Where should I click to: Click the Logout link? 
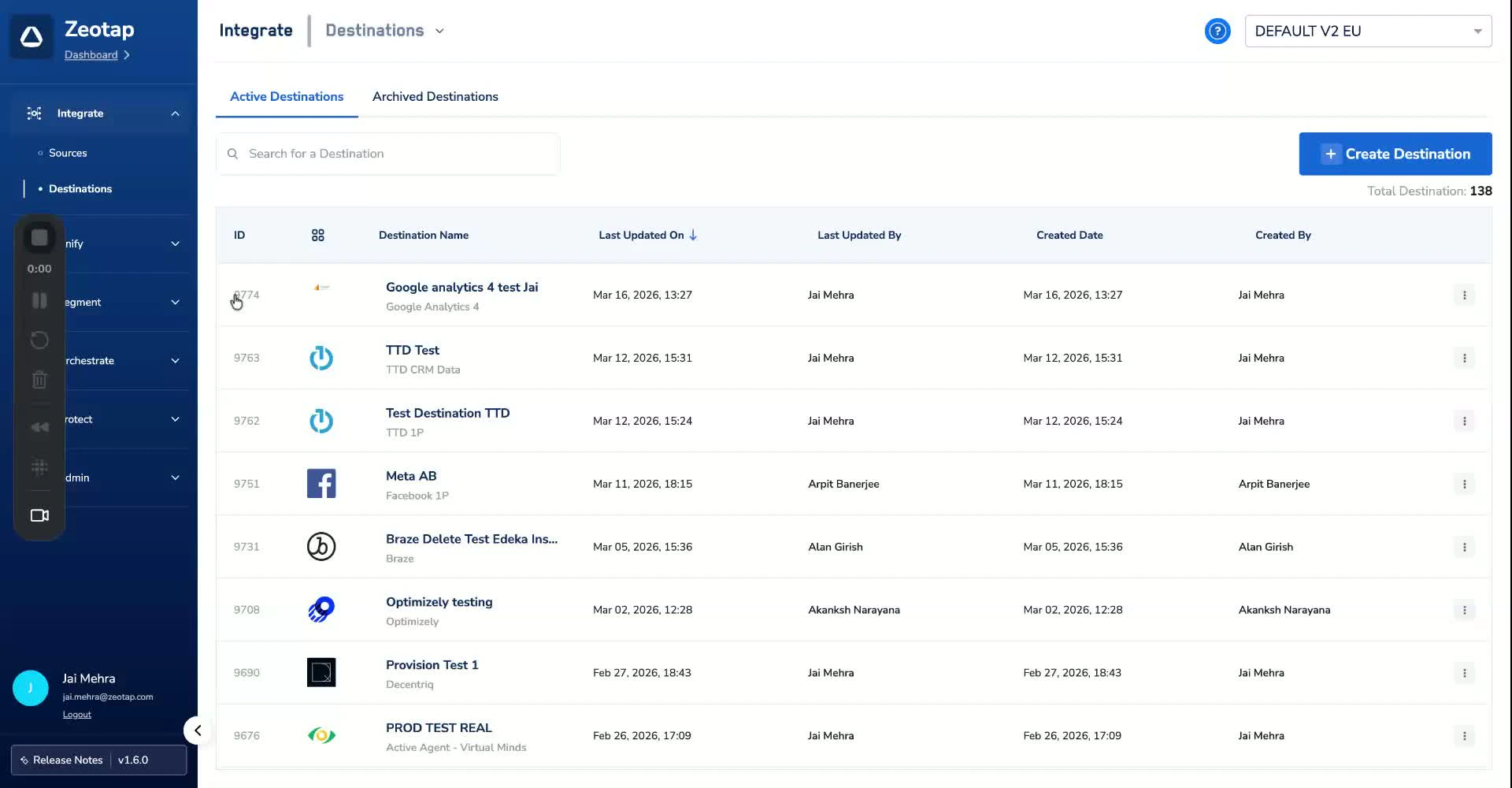(x=77, y=714)
